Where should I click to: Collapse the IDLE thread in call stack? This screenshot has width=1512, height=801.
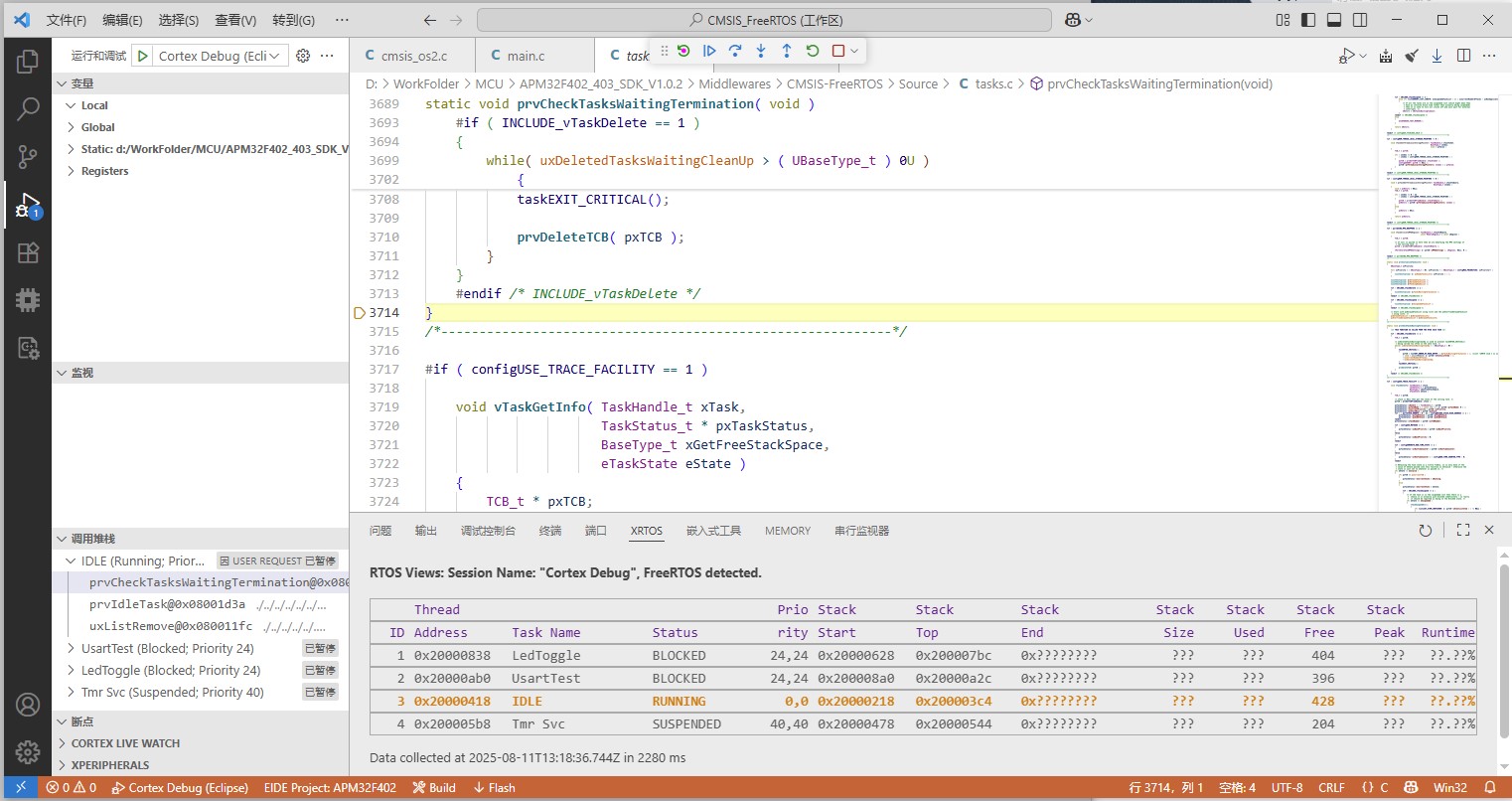click(71, 561)
